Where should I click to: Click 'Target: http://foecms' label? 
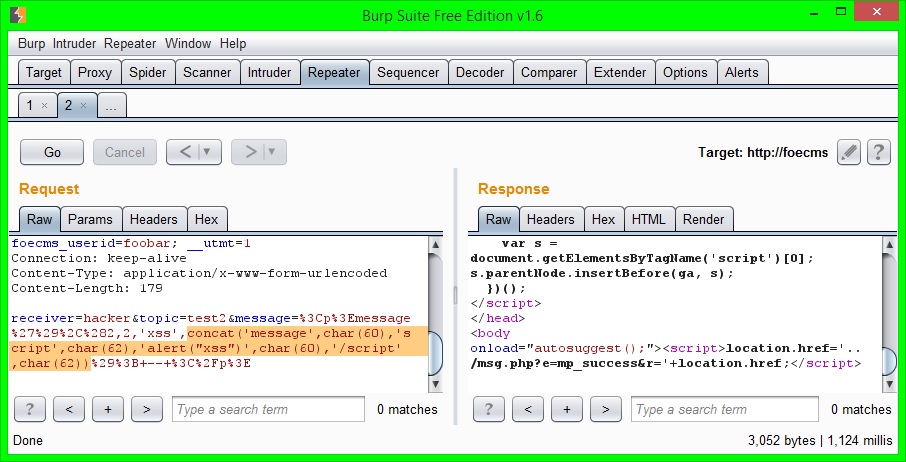(763, 153)
